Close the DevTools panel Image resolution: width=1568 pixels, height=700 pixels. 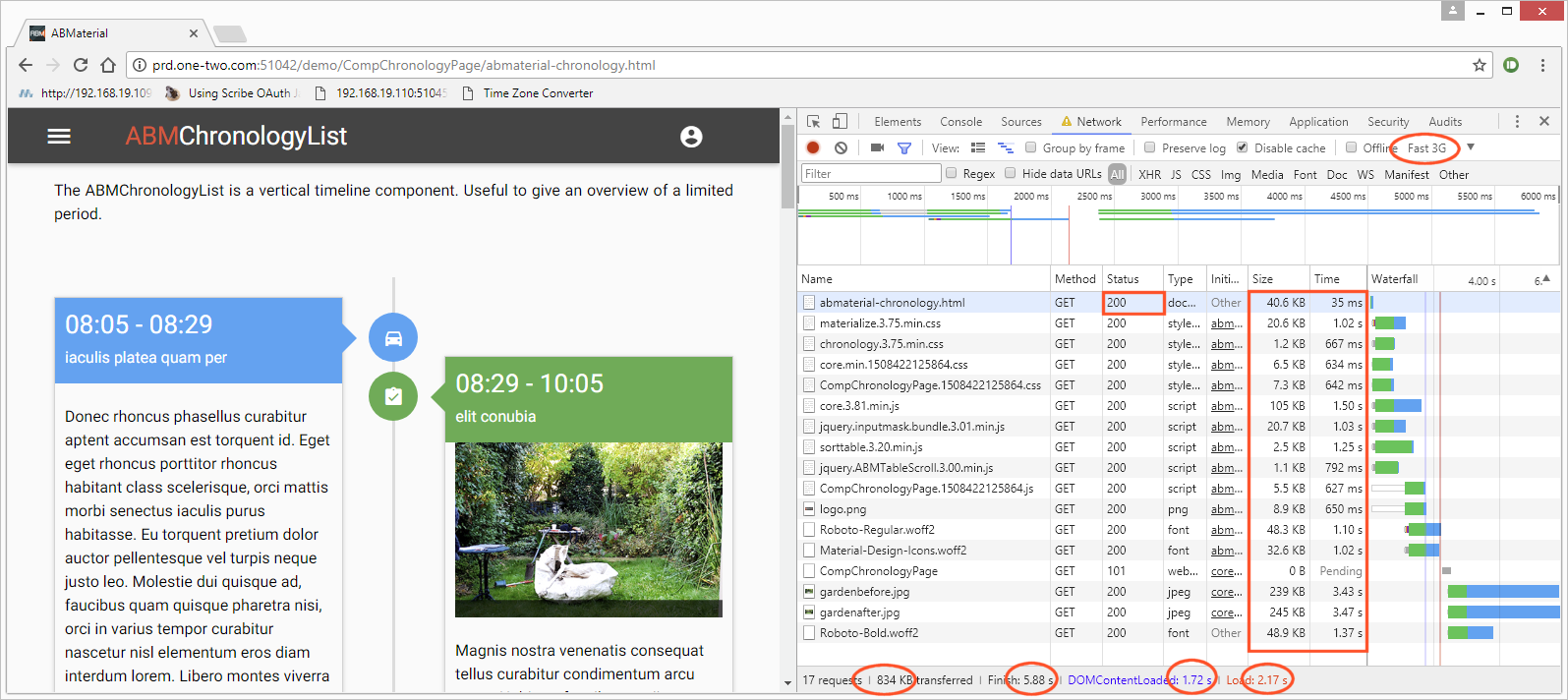click(1544, 121)
